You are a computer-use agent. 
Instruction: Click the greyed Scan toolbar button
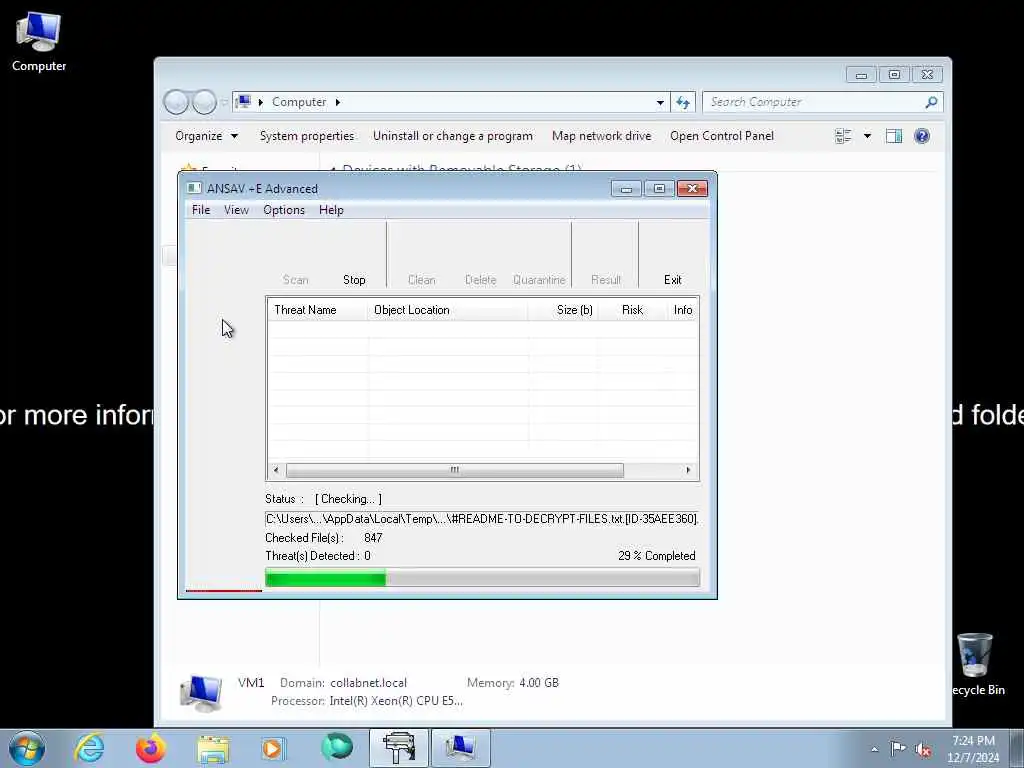(x=295, y=280)
